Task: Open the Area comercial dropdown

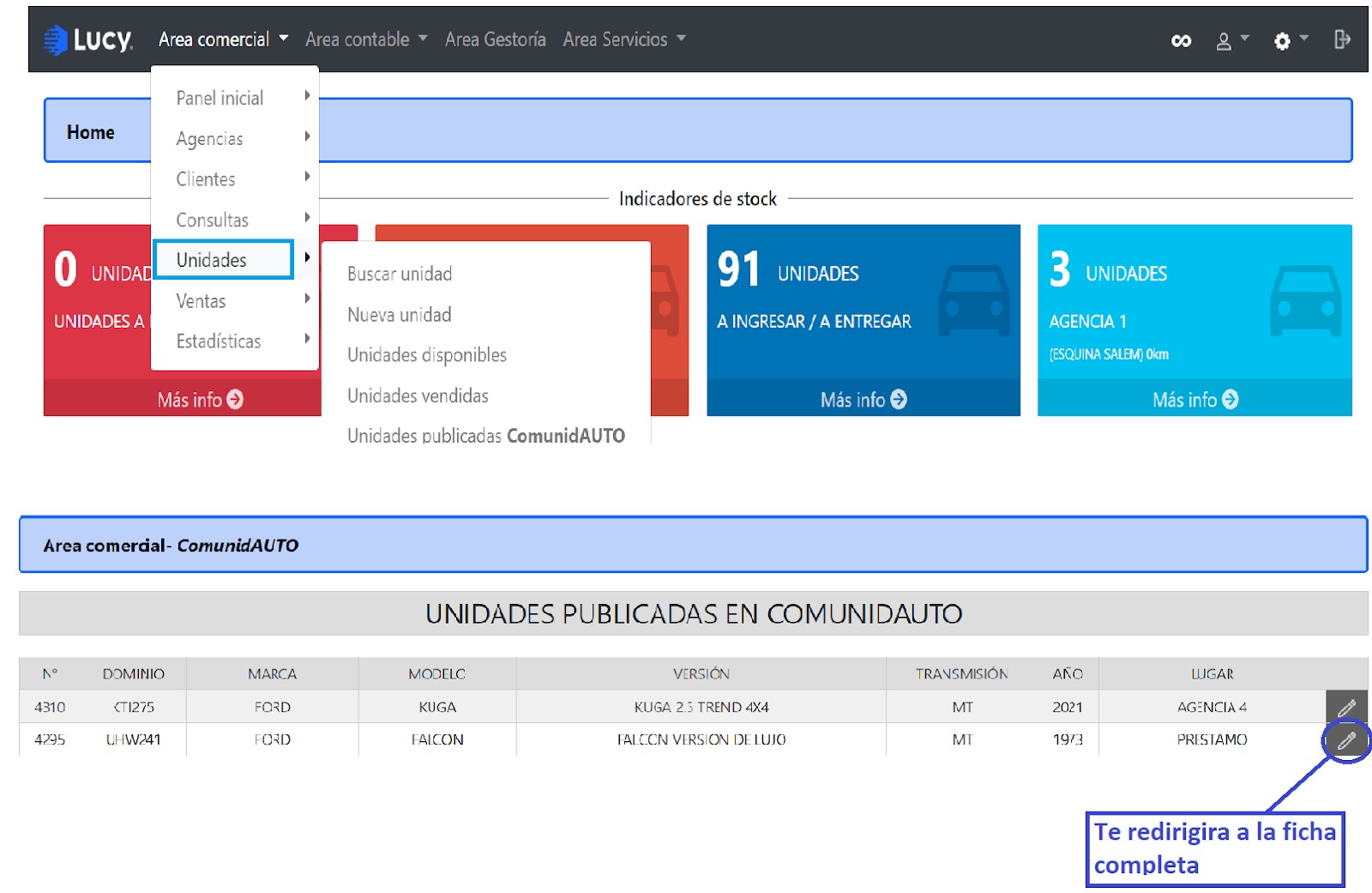Action: tap(223, 39)
